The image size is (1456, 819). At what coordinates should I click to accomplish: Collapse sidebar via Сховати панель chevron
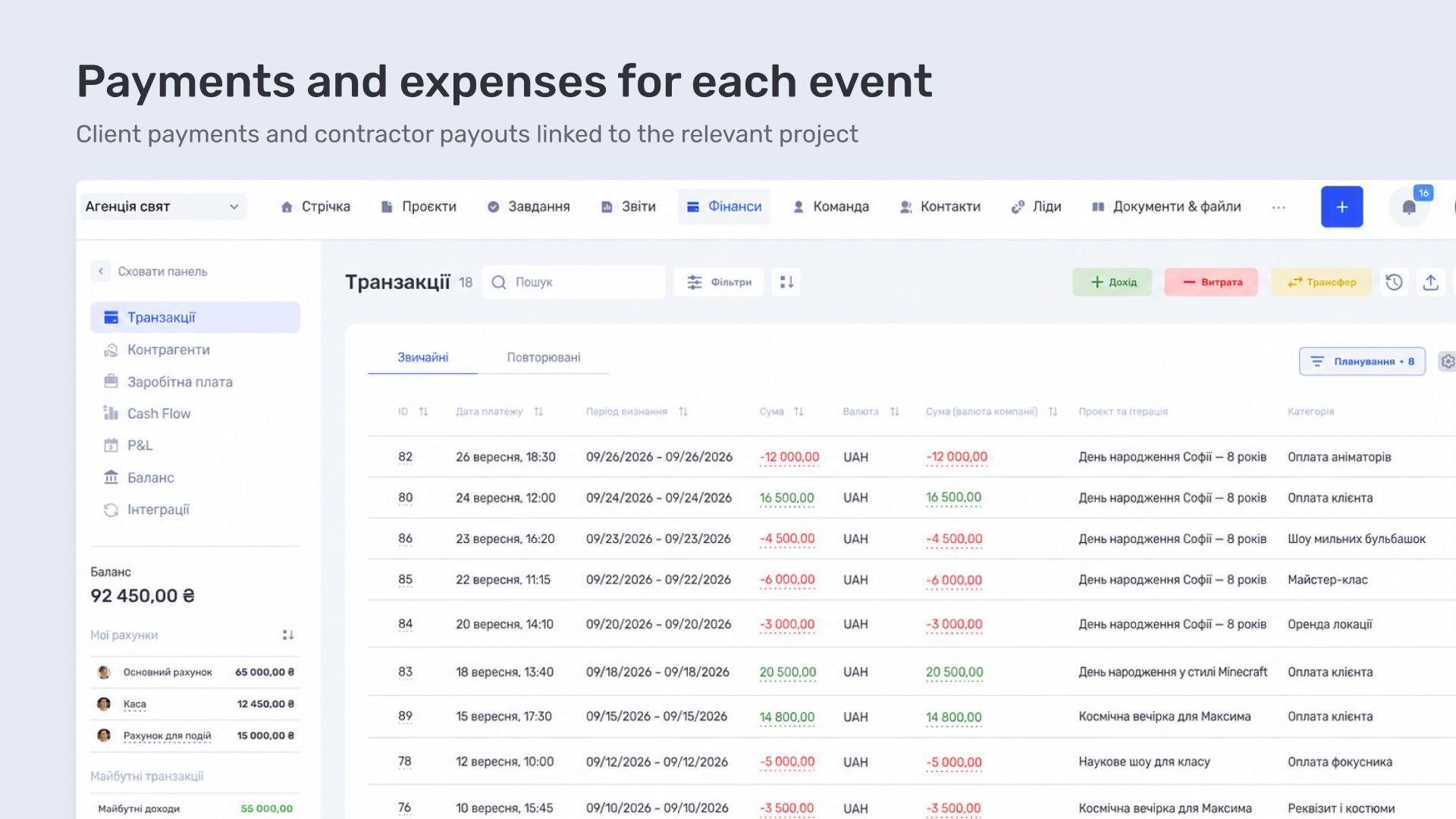point(100,271)
